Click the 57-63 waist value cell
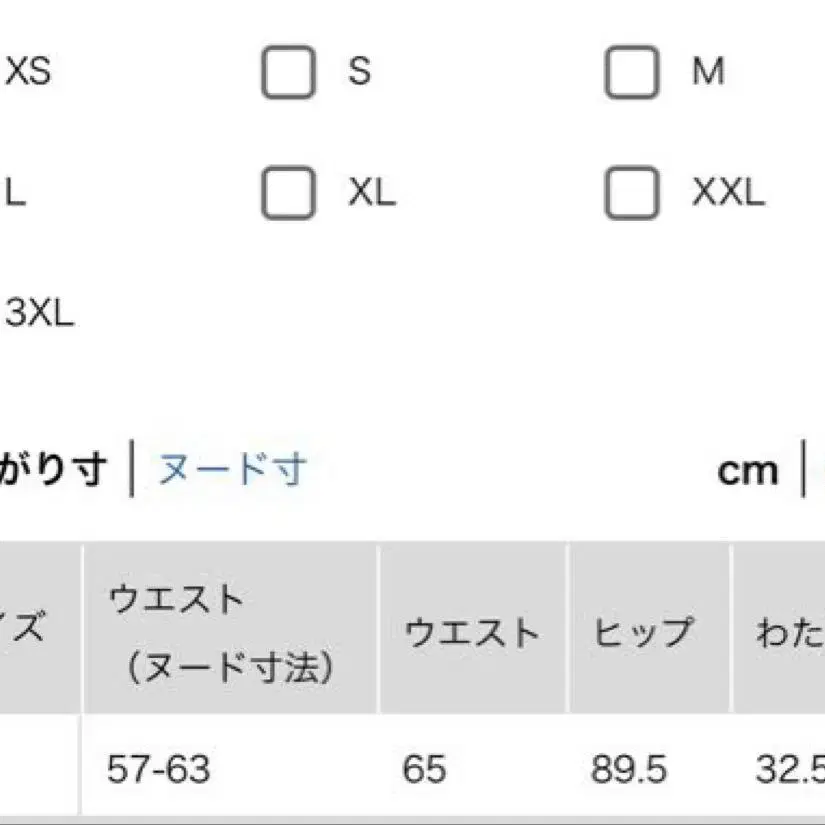This screenshot has width=825, height=825. [x=159, y=769]
